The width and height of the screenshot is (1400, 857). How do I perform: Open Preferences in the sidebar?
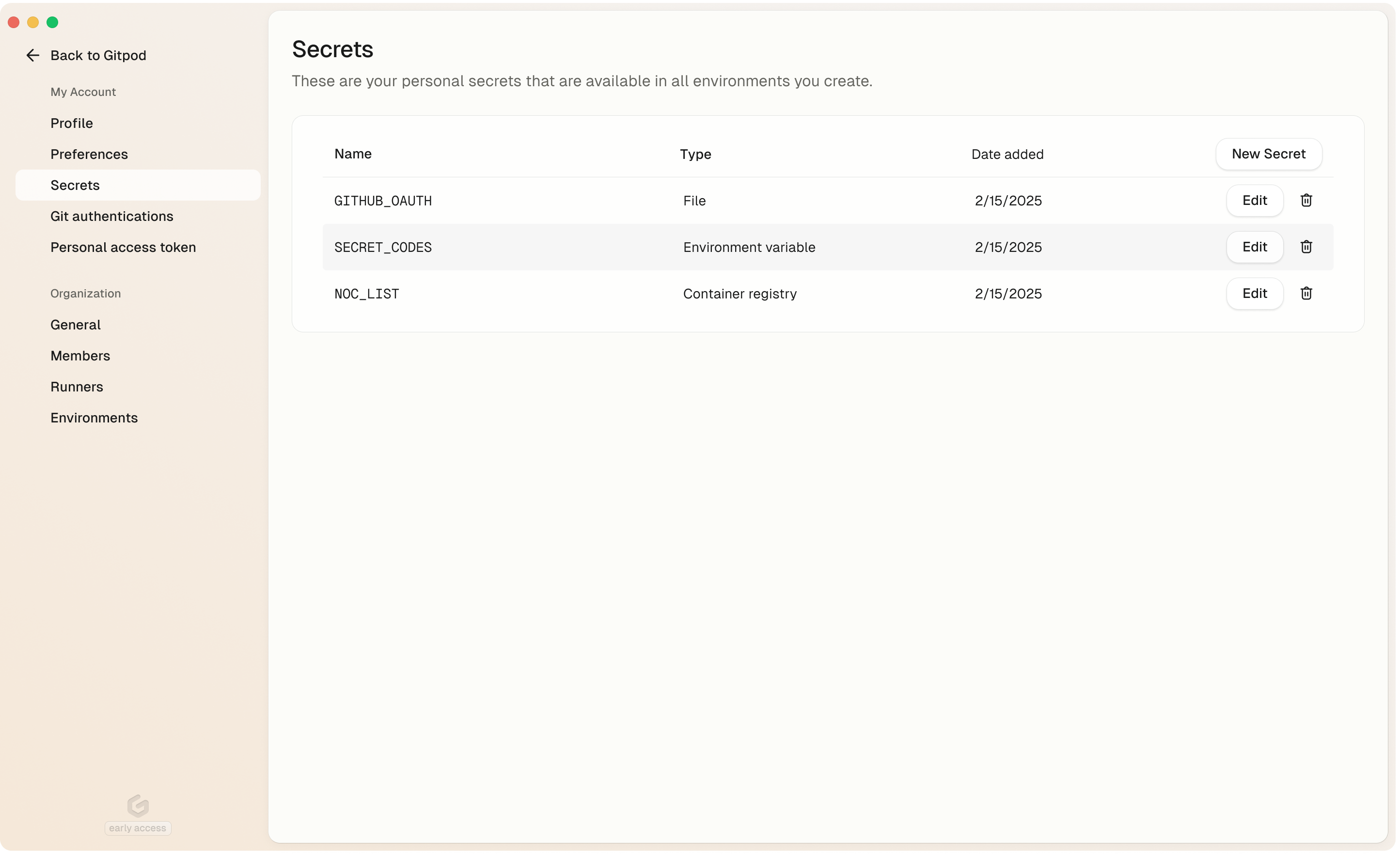pos(89,155)
